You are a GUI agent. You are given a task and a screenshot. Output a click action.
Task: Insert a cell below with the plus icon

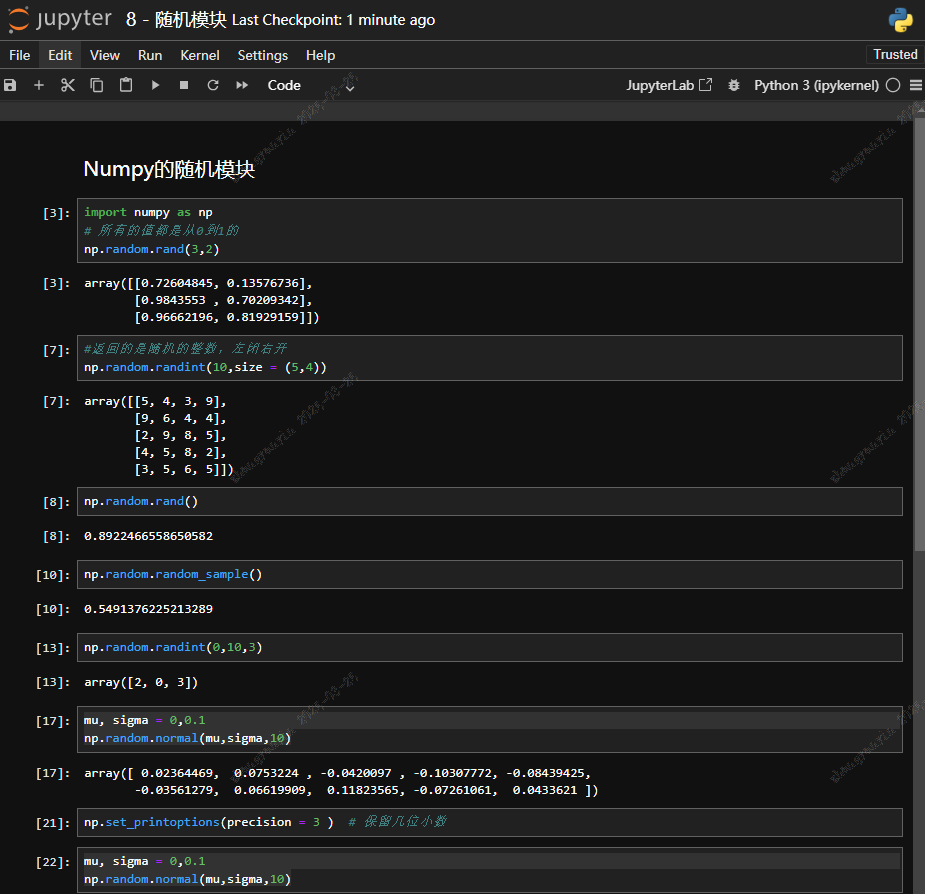(39, 86)
